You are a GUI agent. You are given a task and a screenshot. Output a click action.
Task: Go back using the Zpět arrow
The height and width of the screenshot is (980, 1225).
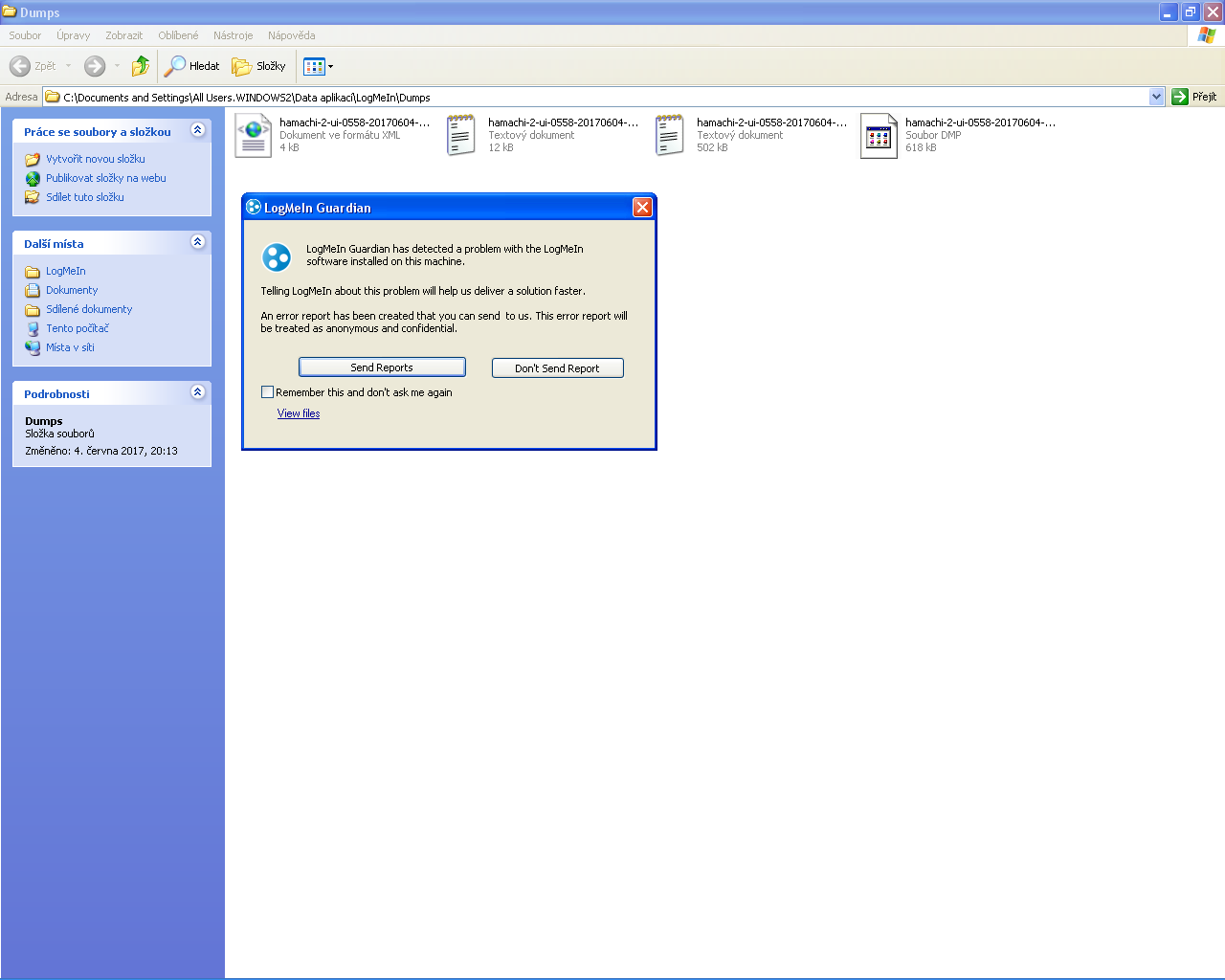click(x=33, y=66)
